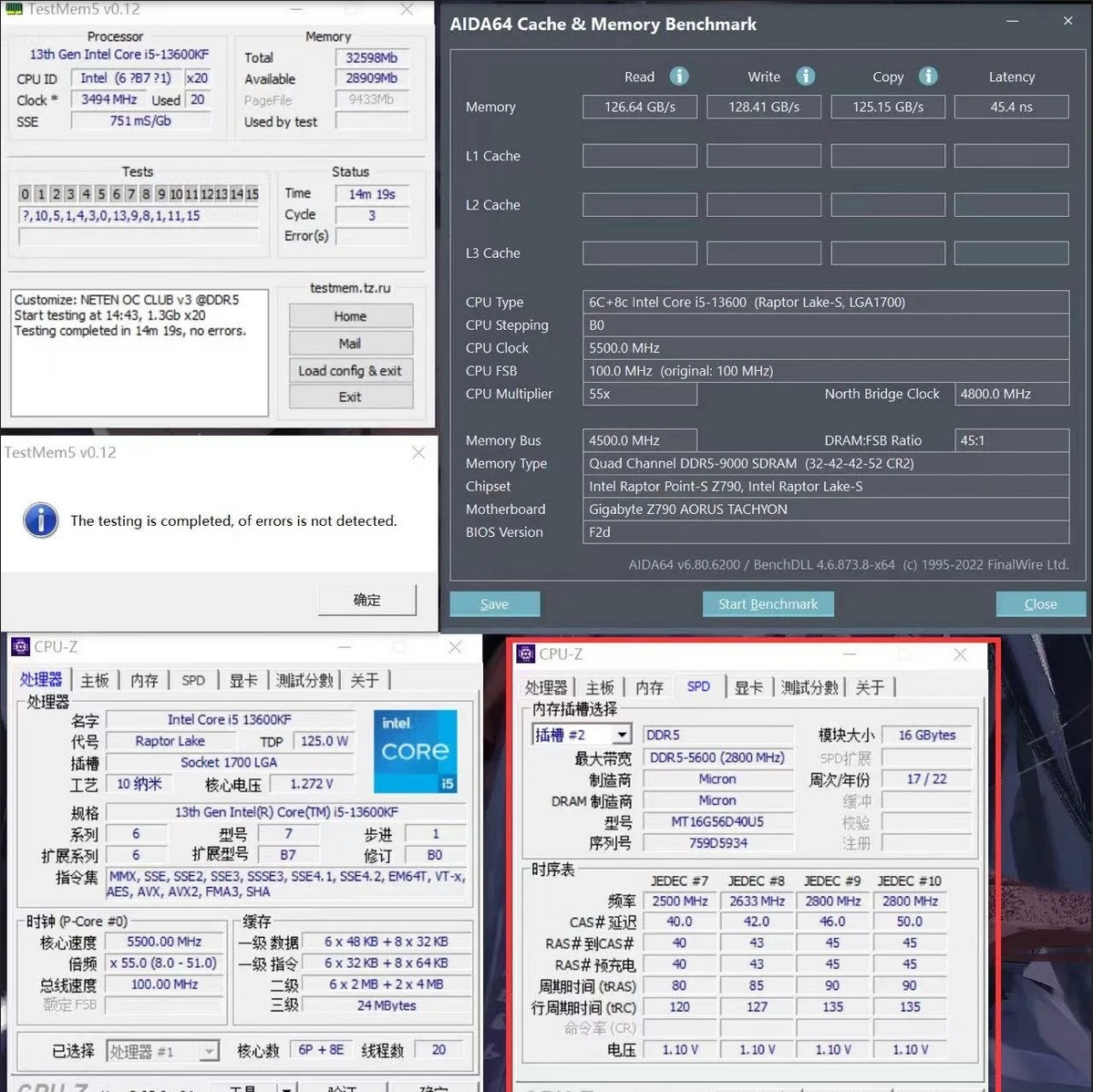Click Load config & exit in TestMem5

351,371
